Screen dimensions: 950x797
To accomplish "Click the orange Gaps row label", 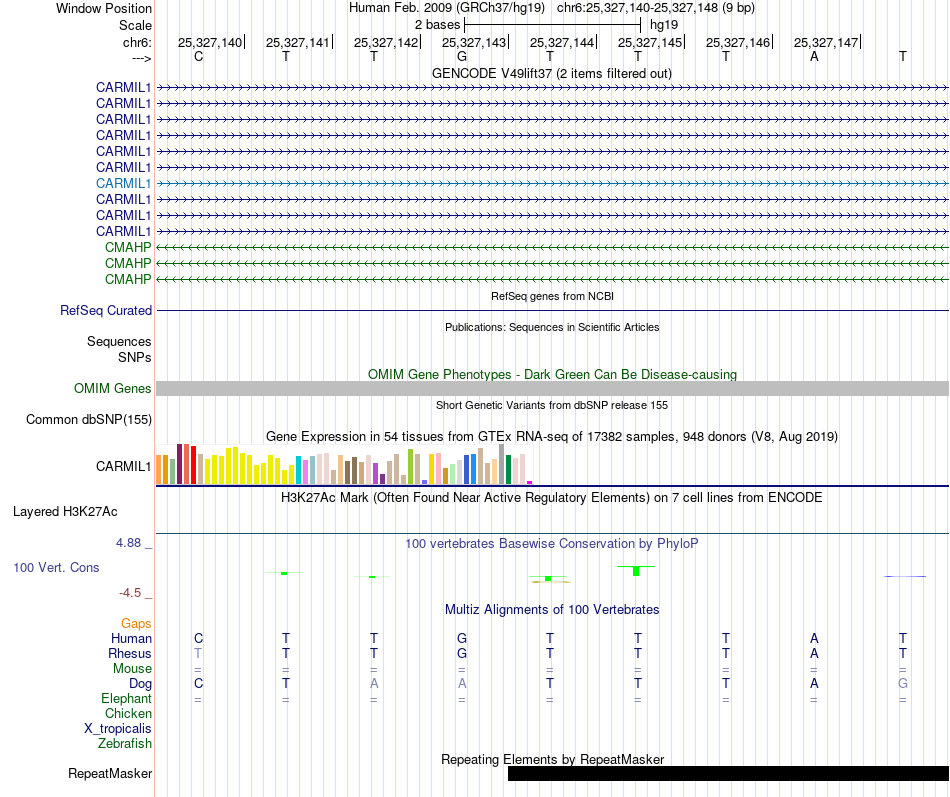I will [136, 624].
